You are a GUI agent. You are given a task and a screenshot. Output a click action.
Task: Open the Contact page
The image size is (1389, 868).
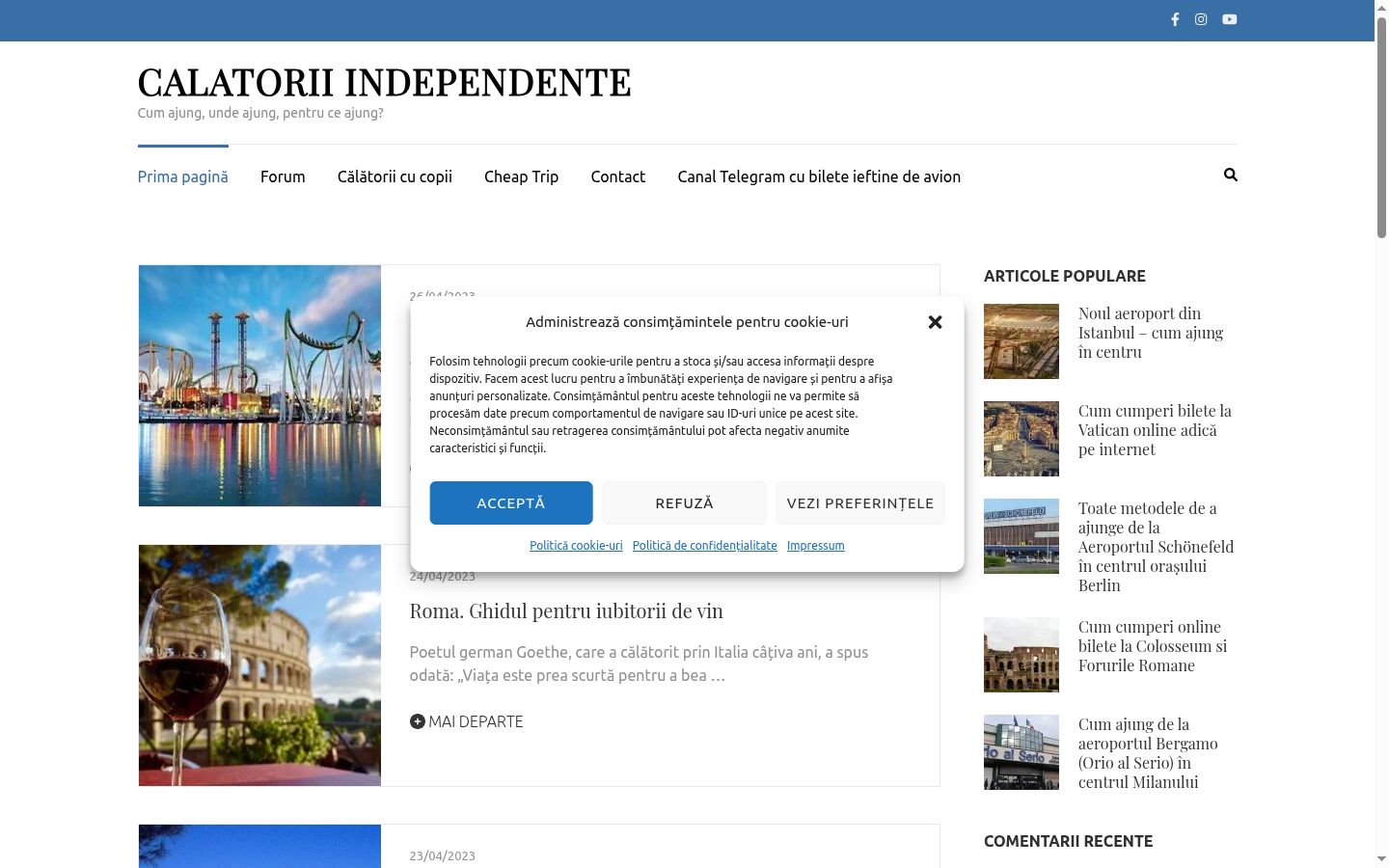pos(618,176)
